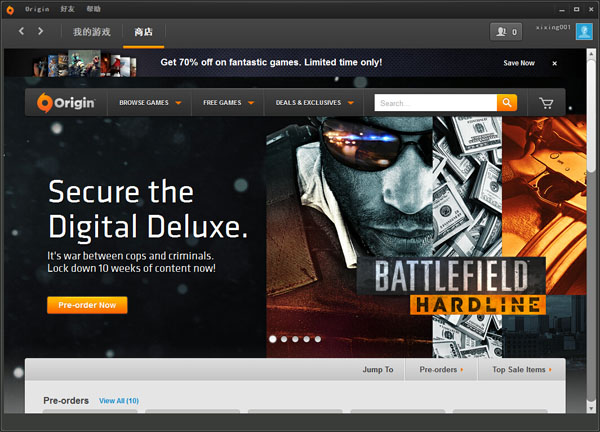Image resolution: width=600 pixels, height=432 pixels.
Task: Open the 帮助 menu
Action: coord(93,9)
